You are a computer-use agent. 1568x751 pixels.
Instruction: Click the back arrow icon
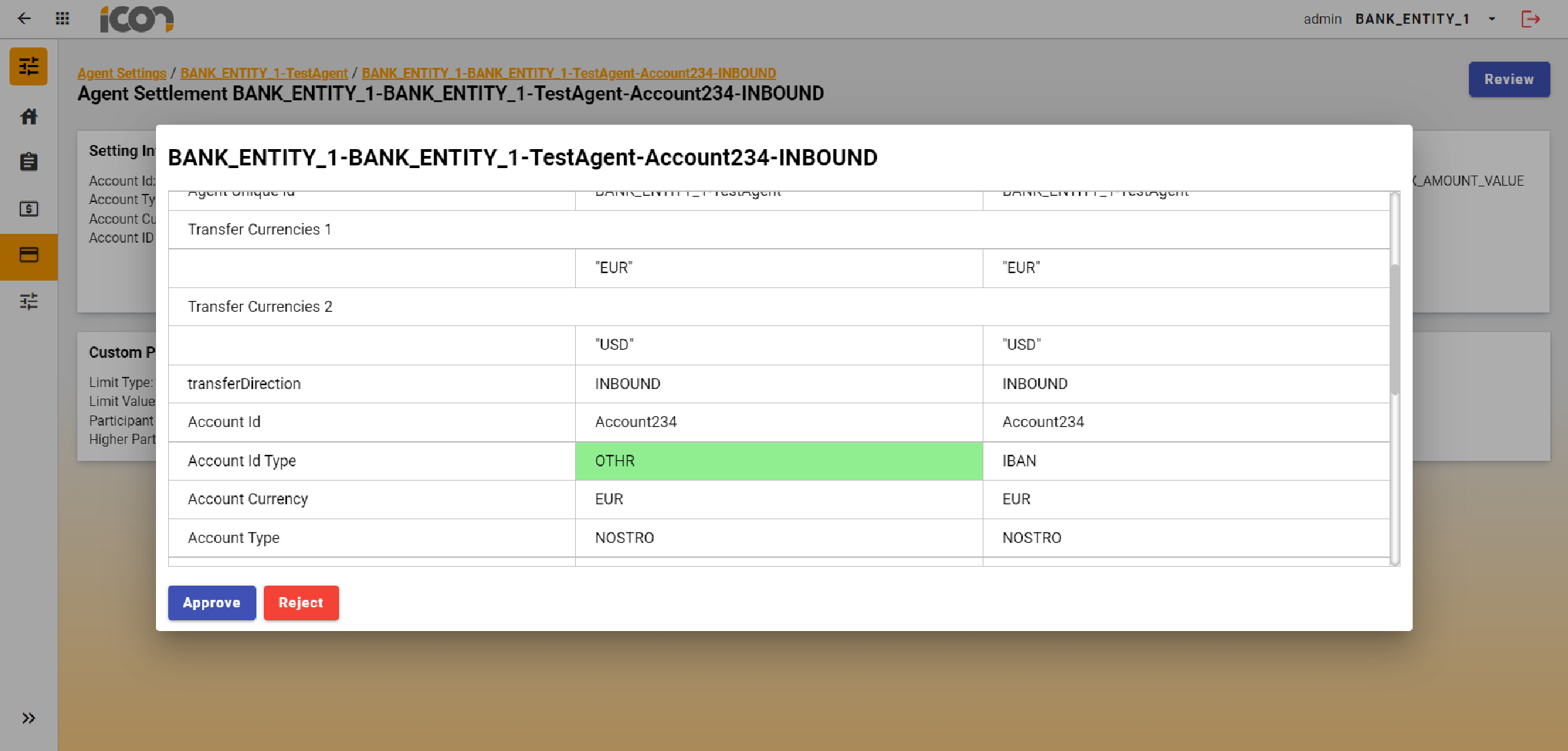tap(24, 18)
